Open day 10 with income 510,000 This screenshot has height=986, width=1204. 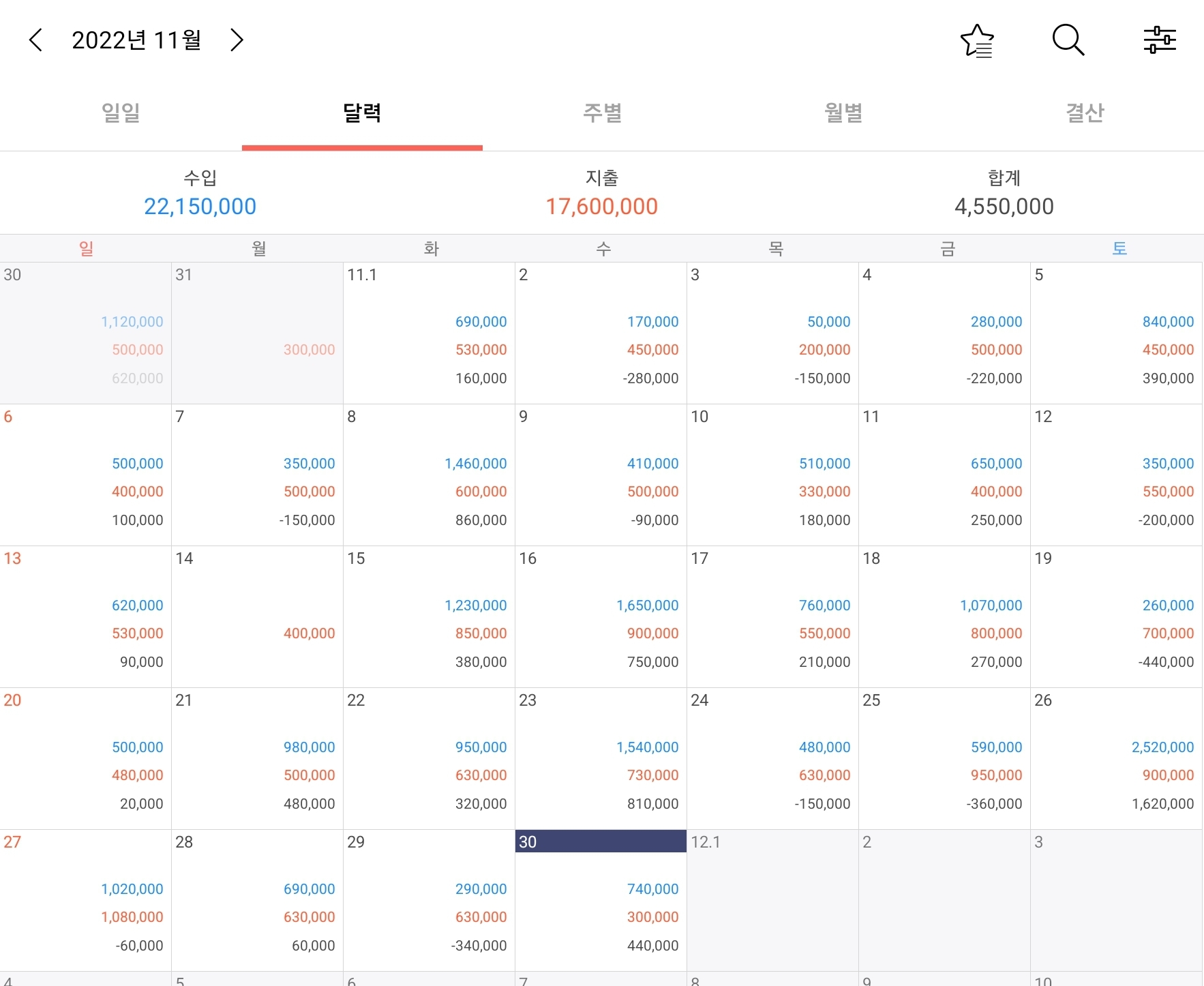[772, 475]
